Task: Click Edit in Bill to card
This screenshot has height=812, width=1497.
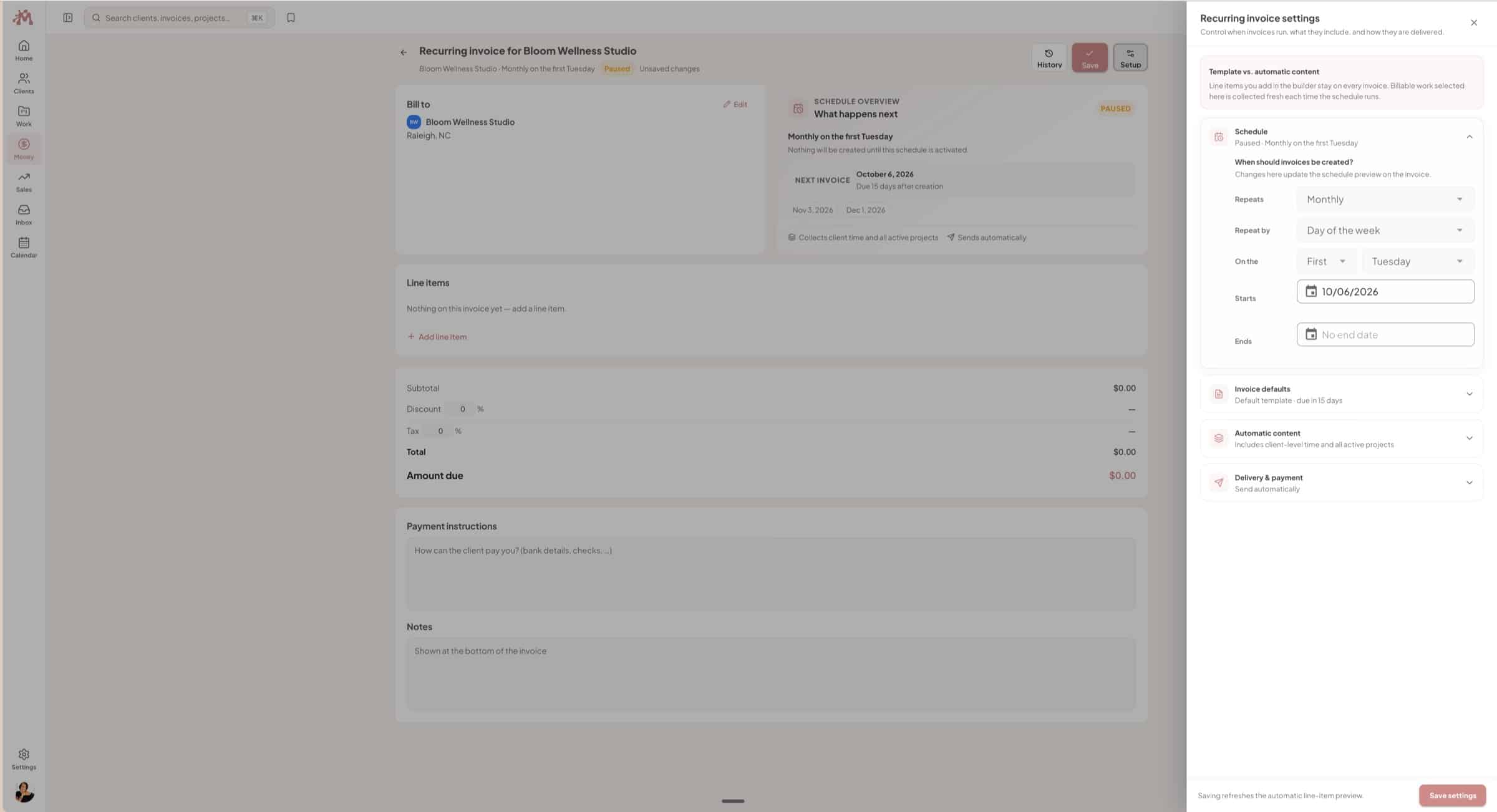Action: (x=735, y=104)
